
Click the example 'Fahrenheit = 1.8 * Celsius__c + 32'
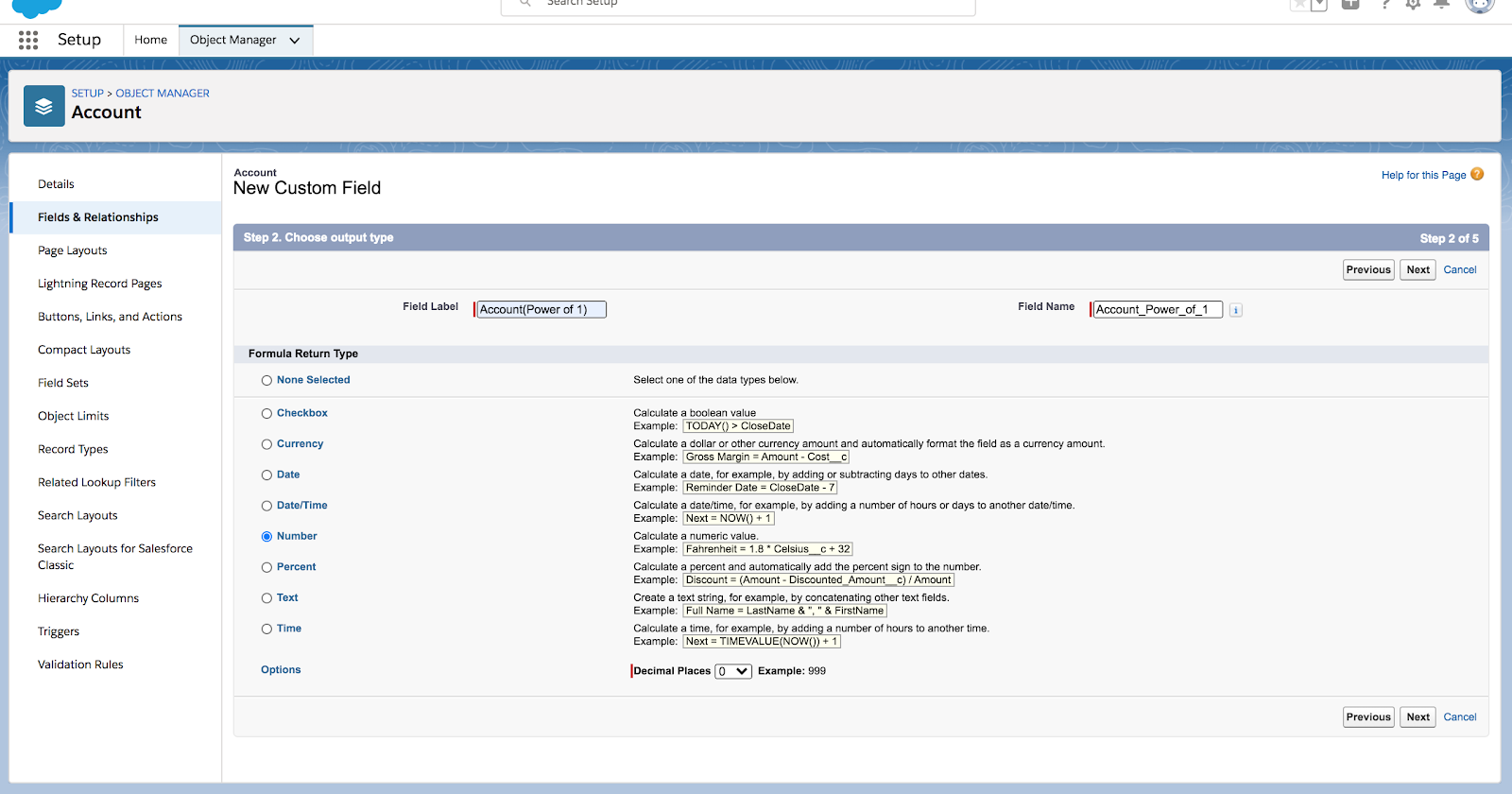(768, 549)
